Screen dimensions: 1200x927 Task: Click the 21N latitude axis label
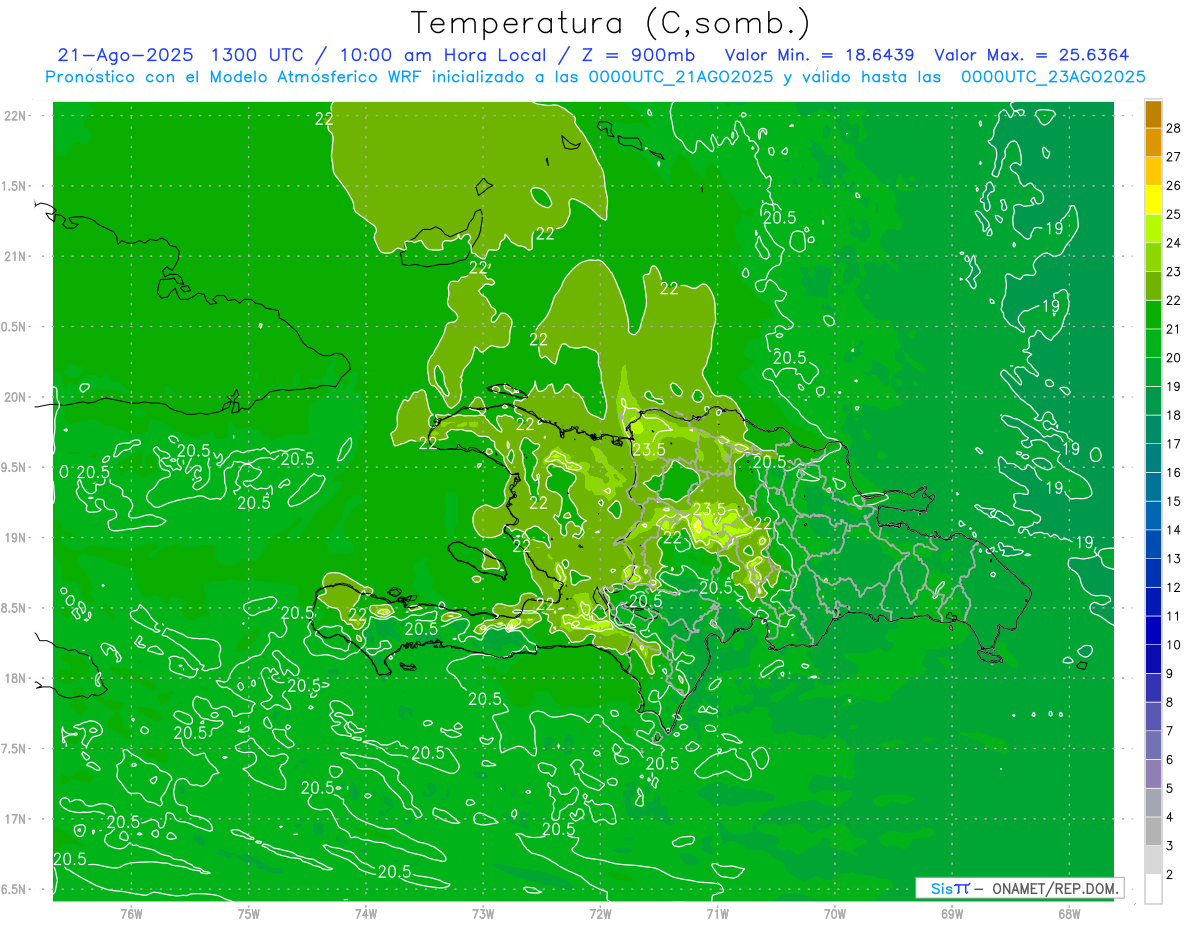17,256
